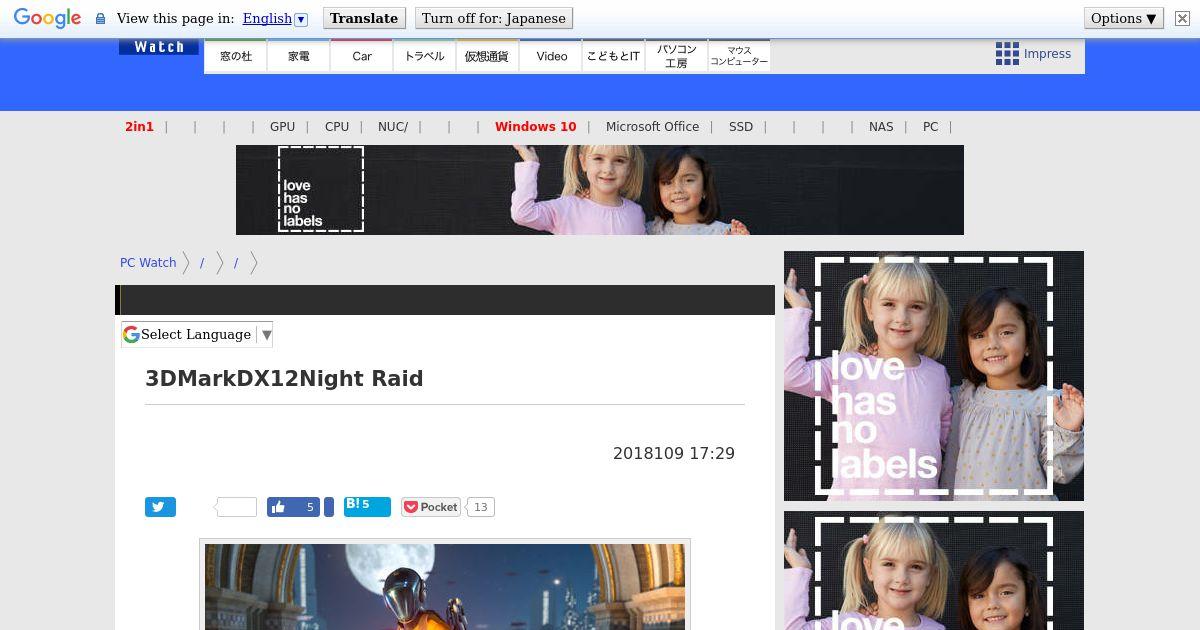Open the マウスコンピューター site tab
The height and width of the screenshot is (630, 1200).
pos(739,56)
